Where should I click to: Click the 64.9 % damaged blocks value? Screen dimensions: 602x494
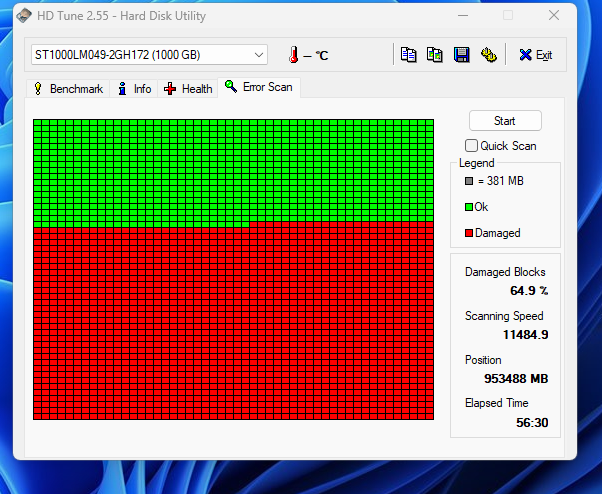click(x=529, y=291)
